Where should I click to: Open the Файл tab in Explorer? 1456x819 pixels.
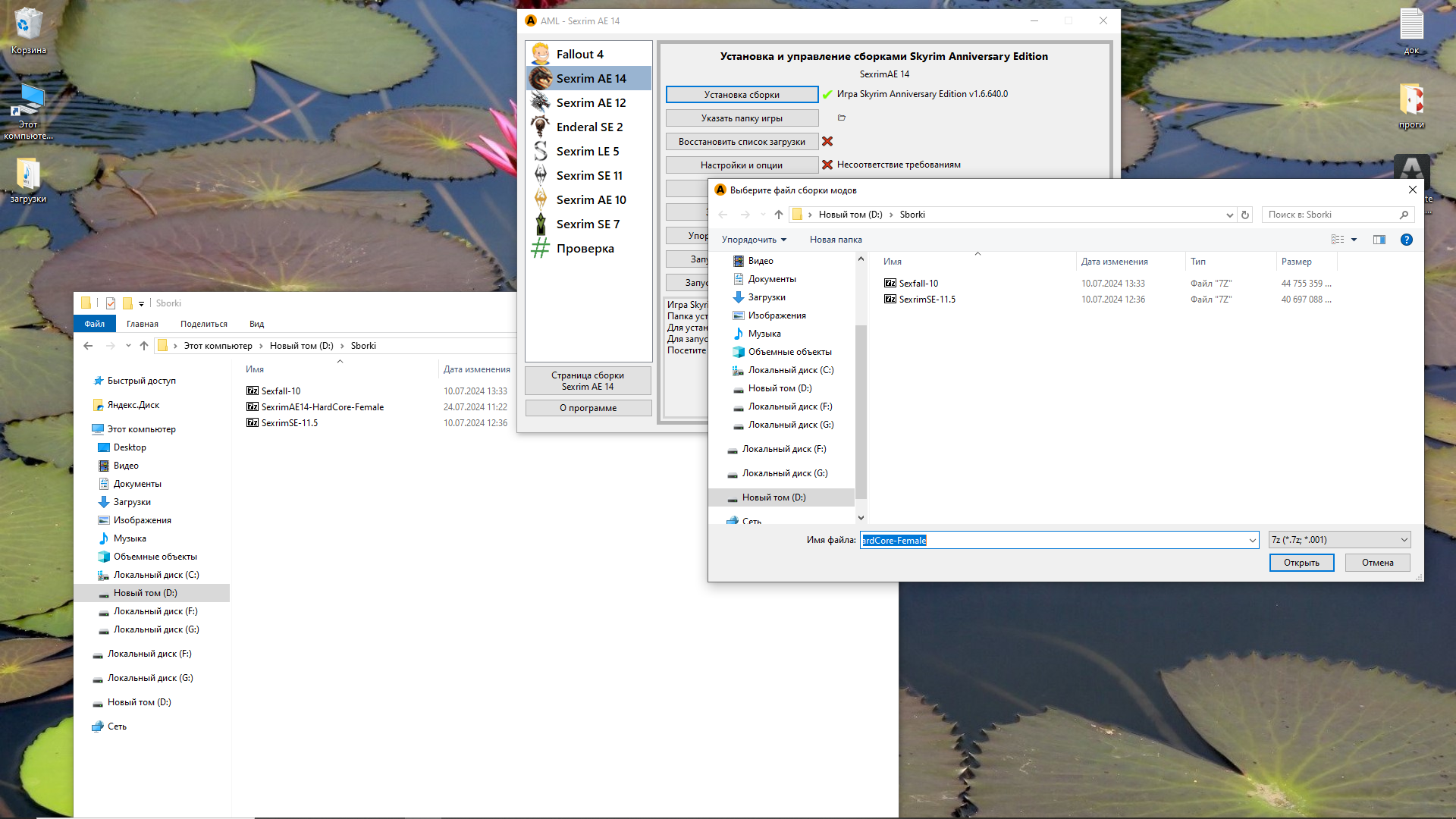tap(95, 324)
